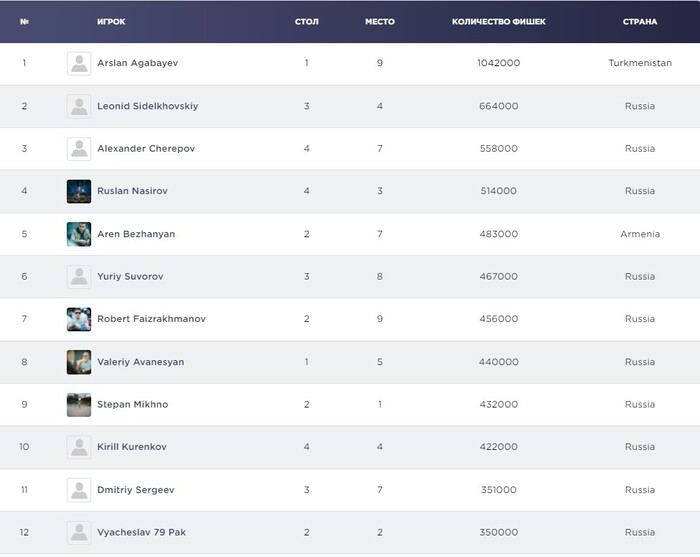Click Alexander Cherepov's blank avatar icon
The height and width of the screenshot is (557, 700).
pyautogui.click(x=79, y=149)
